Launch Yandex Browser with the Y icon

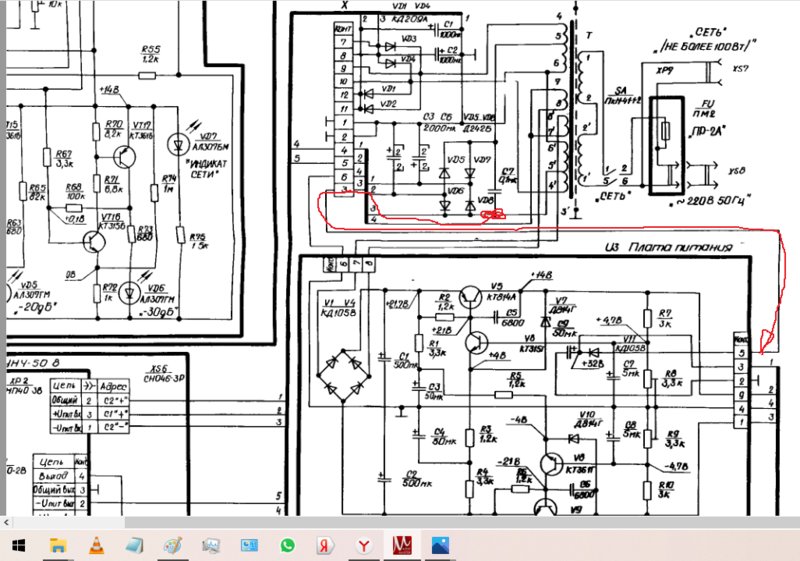pos(364,546)
